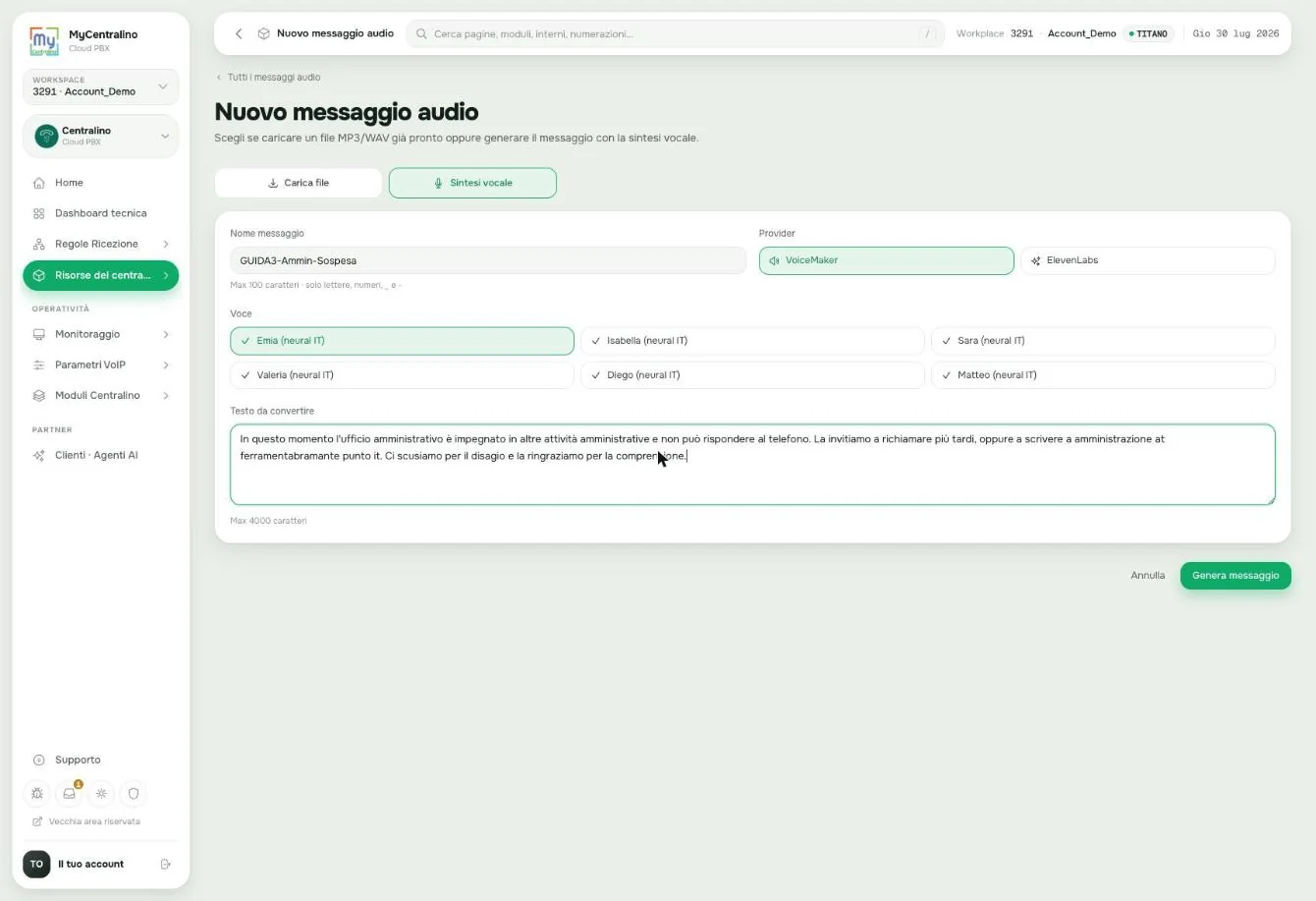Expand the Parametri VoIP submenu chevron
Viewport: 1316px width, 901px height.
(x=165, y=365)
